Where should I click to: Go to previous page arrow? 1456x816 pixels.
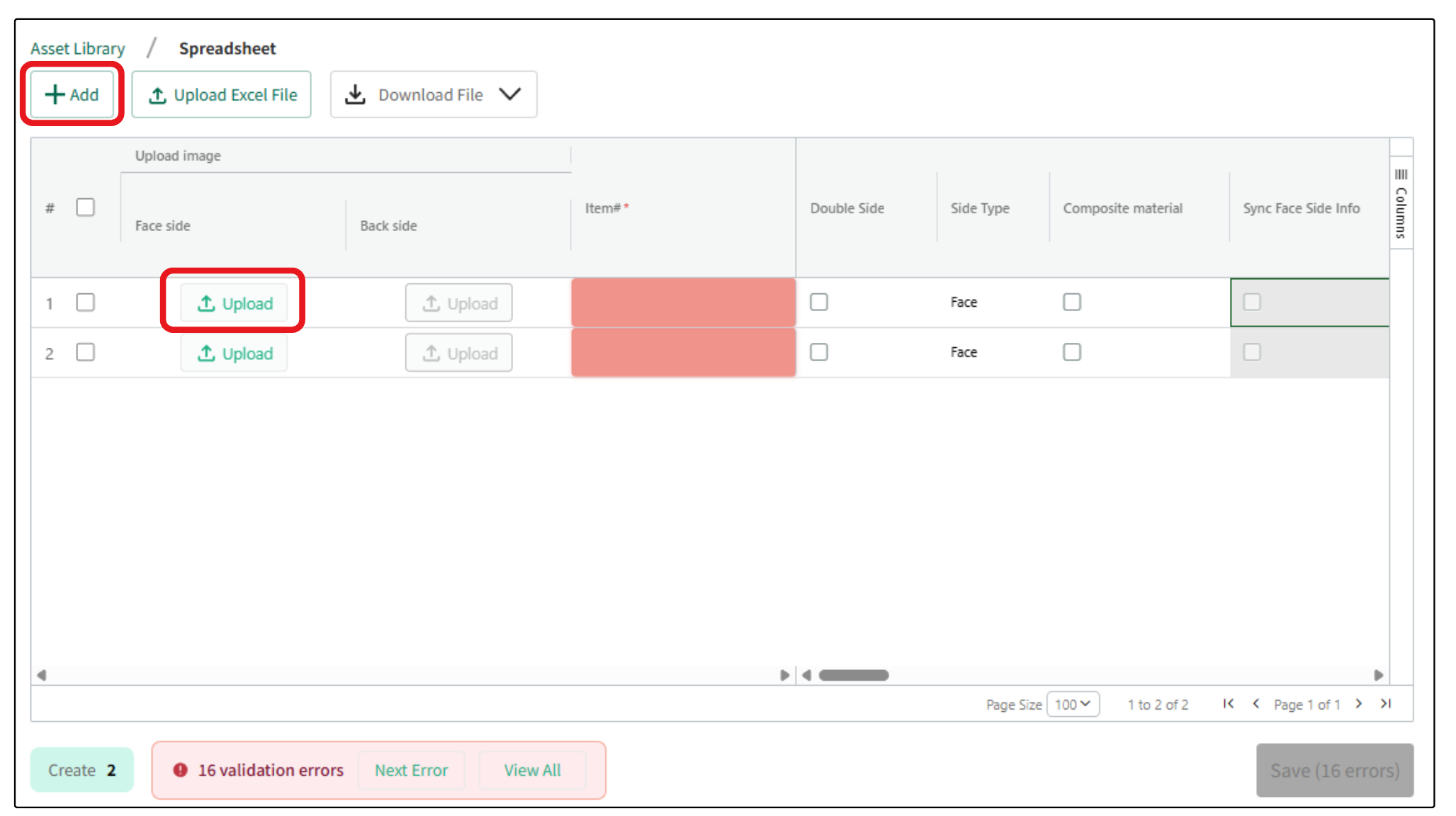pos(1256,703)
